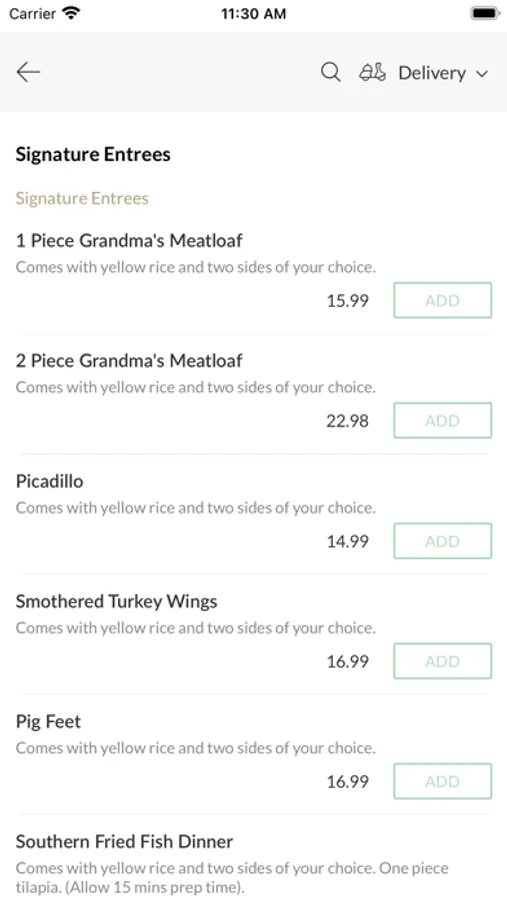The height and width of the screenshot is (900, 507).
Task: Tap the bold Signature Entrees heading
Action: [x=93, y=154]
